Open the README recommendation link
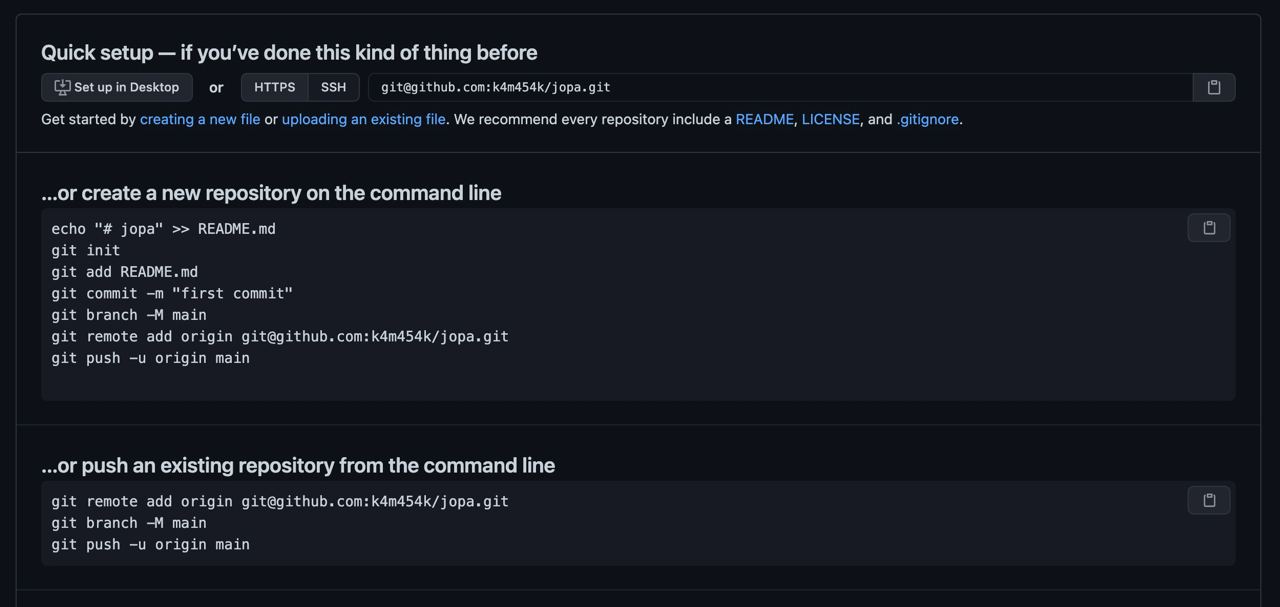Screen dimensions: 1280x607 [764, 119]
